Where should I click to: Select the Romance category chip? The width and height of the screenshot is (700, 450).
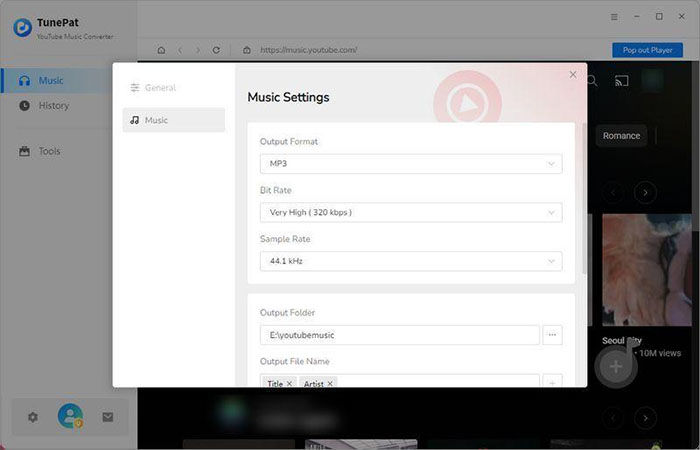(621, 136)
